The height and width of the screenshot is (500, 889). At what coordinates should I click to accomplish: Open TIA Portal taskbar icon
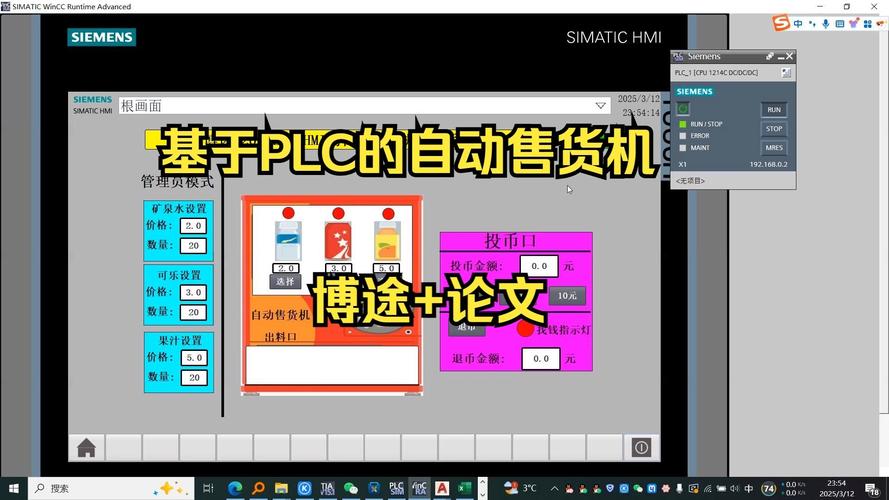pyautogui.click(x=327, y=488)
